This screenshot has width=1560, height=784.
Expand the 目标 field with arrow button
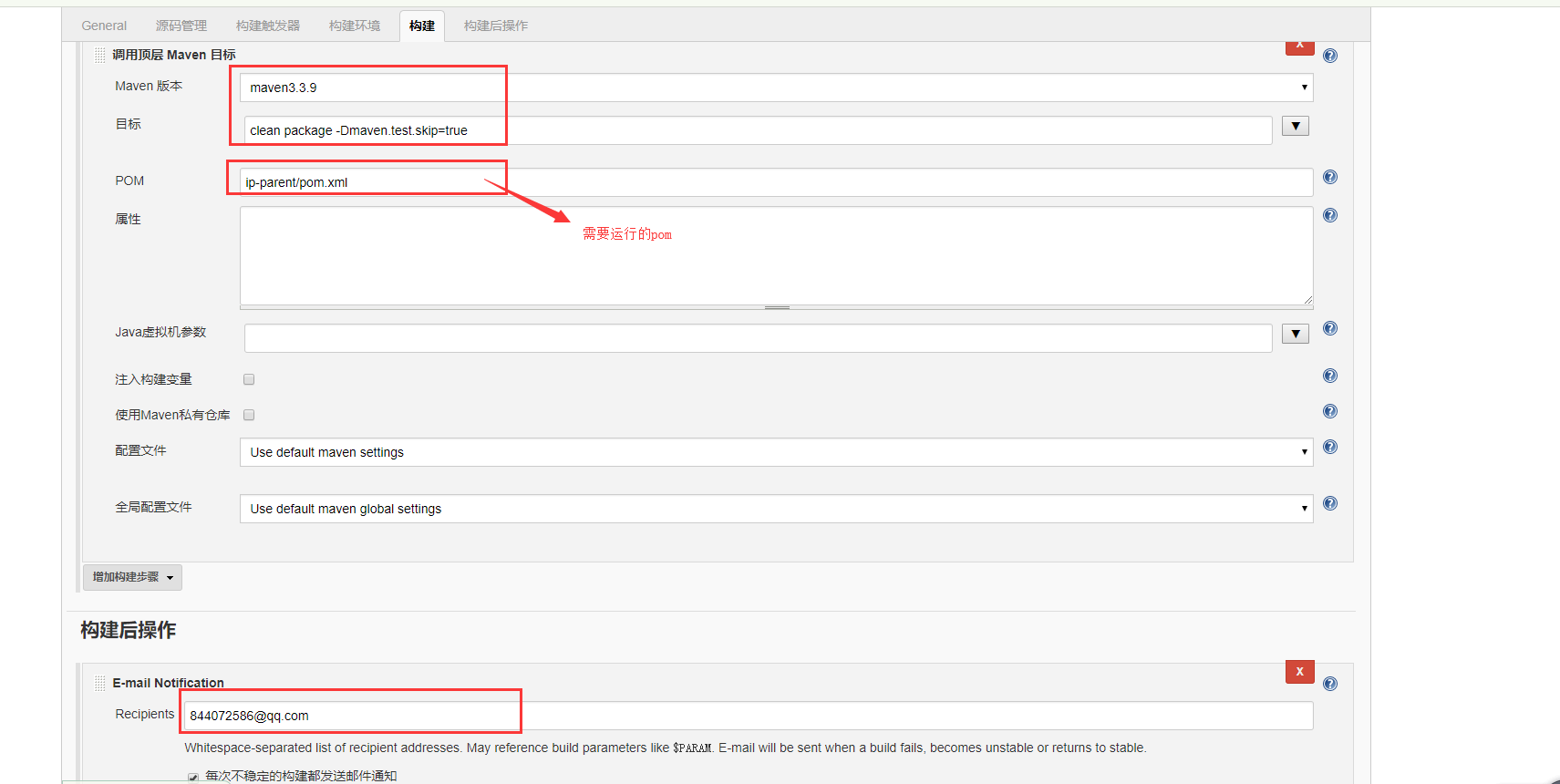point(1295,126)
